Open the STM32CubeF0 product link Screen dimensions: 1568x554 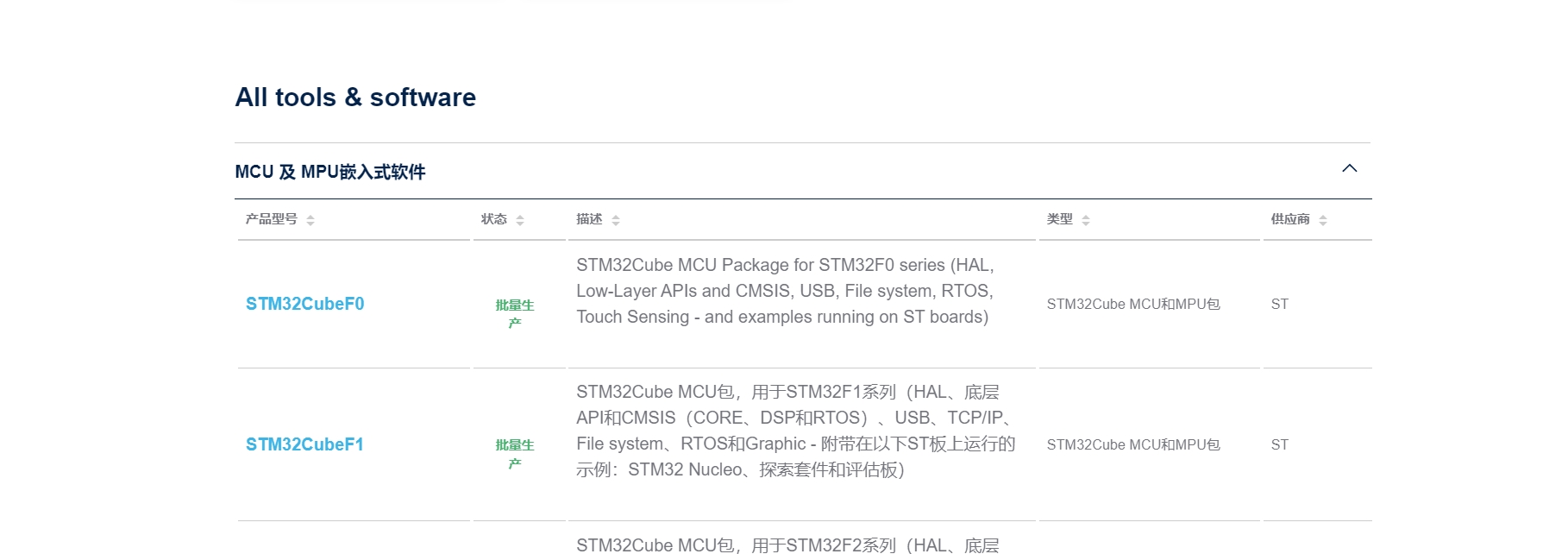[304, 304]
